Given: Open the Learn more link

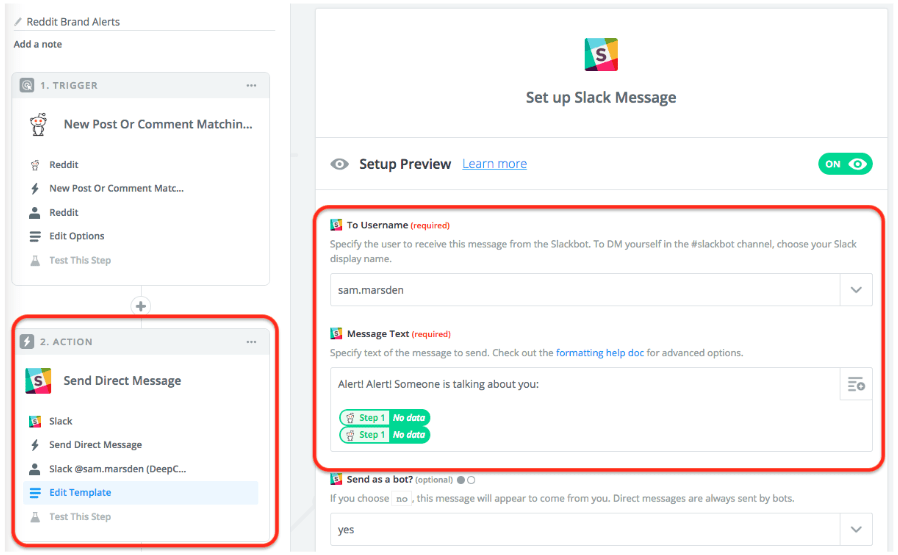Looking at the screenshot, I should click(x=494, y=164).
